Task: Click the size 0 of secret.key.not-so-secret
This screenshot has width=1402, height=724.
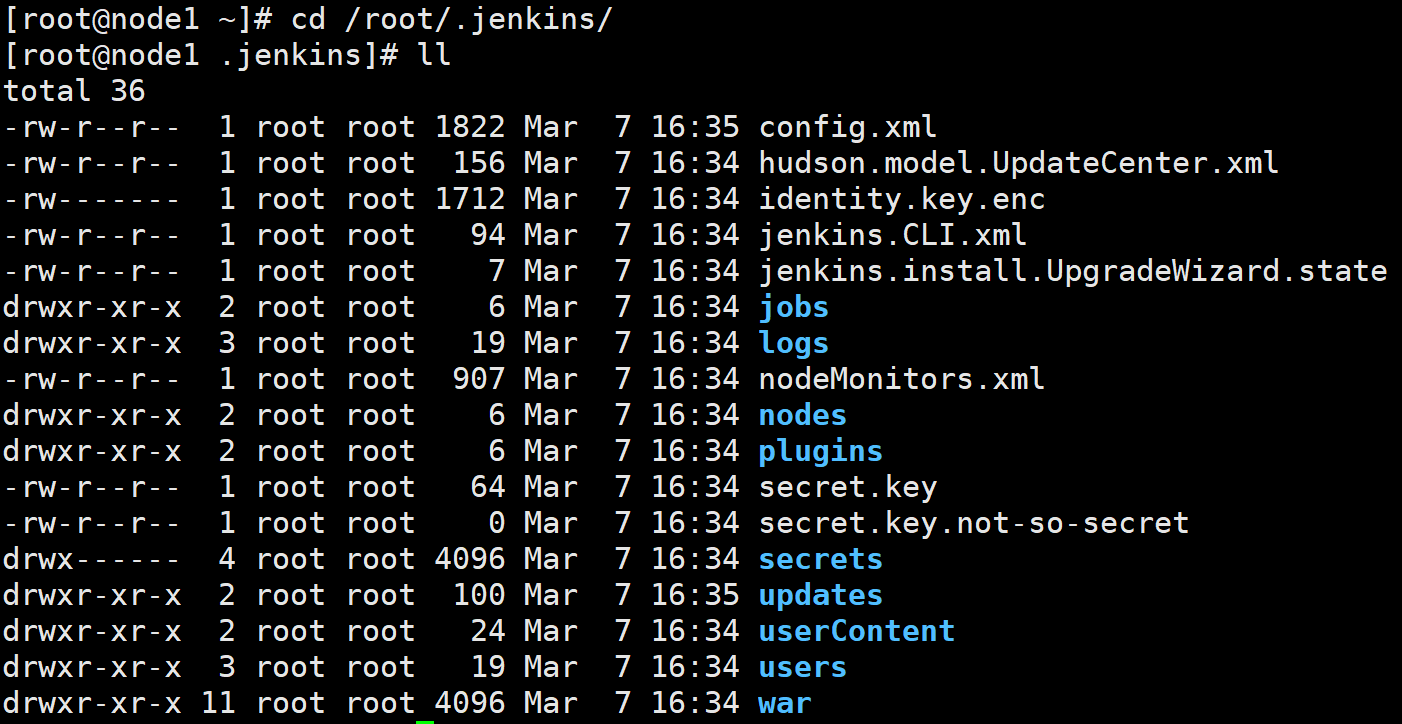Action: pyautogui.click(x=497, y=523)
